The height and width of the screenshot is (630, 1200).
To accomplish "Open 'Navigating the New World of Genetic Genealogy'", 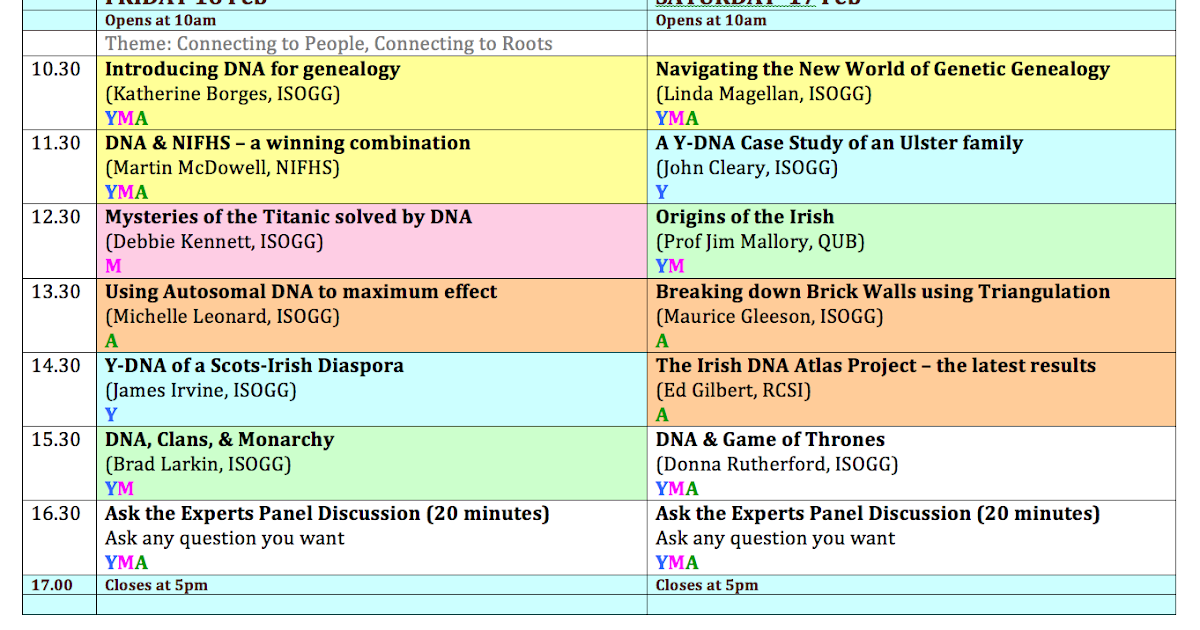I will tap(880, 69).
